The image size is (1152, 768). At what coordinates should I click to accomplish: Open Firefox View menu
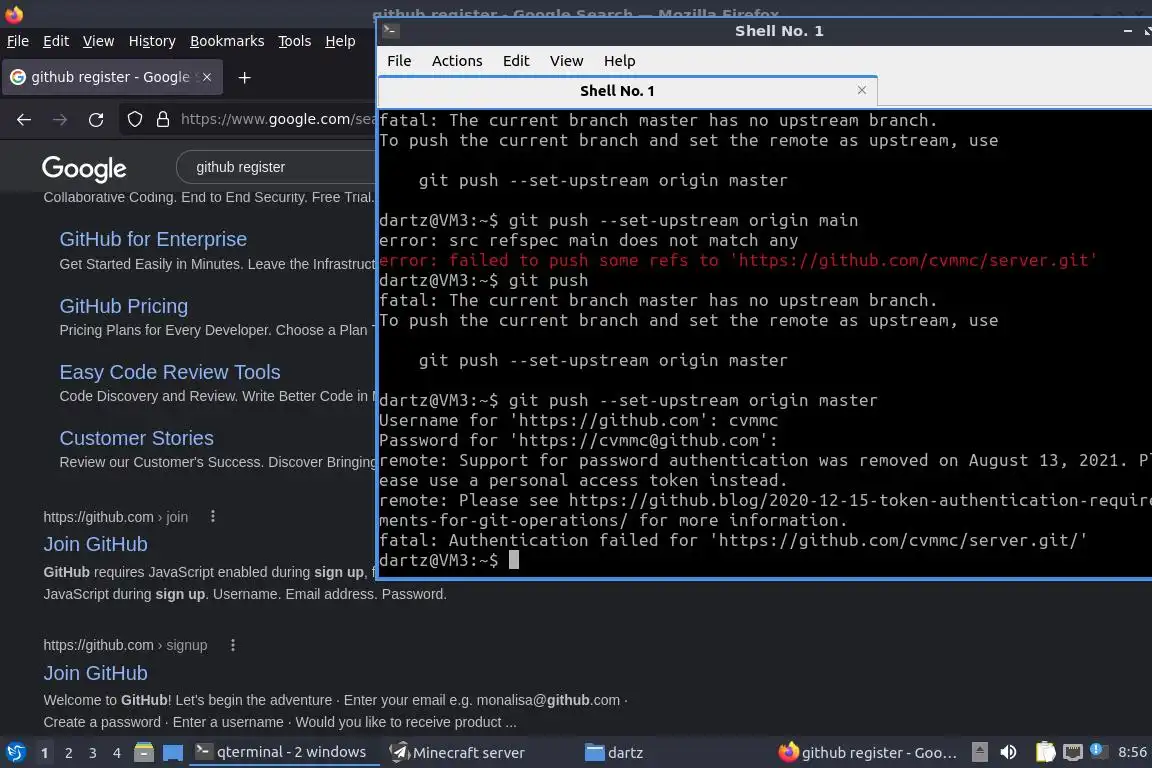click(98, 41)
